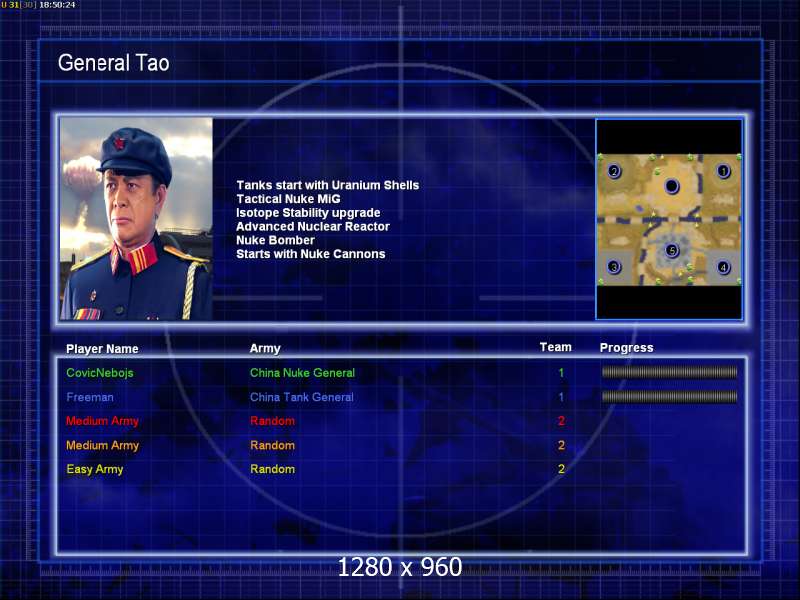Click 'Tactical Nuke MiG' line
800x600 pixels.
[288, 199]
